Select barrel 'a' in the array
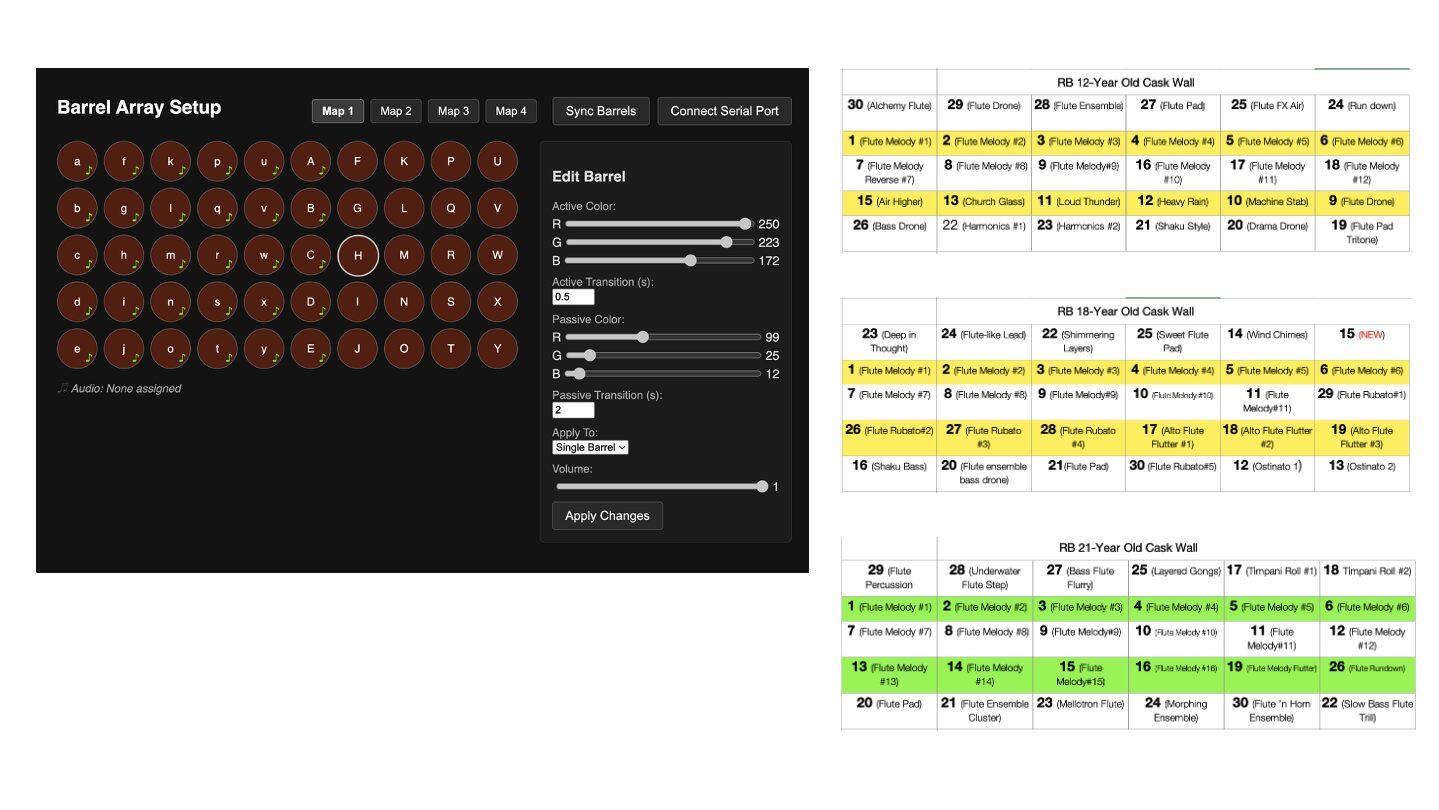1439x810 pixels. (x=77, y=161)
